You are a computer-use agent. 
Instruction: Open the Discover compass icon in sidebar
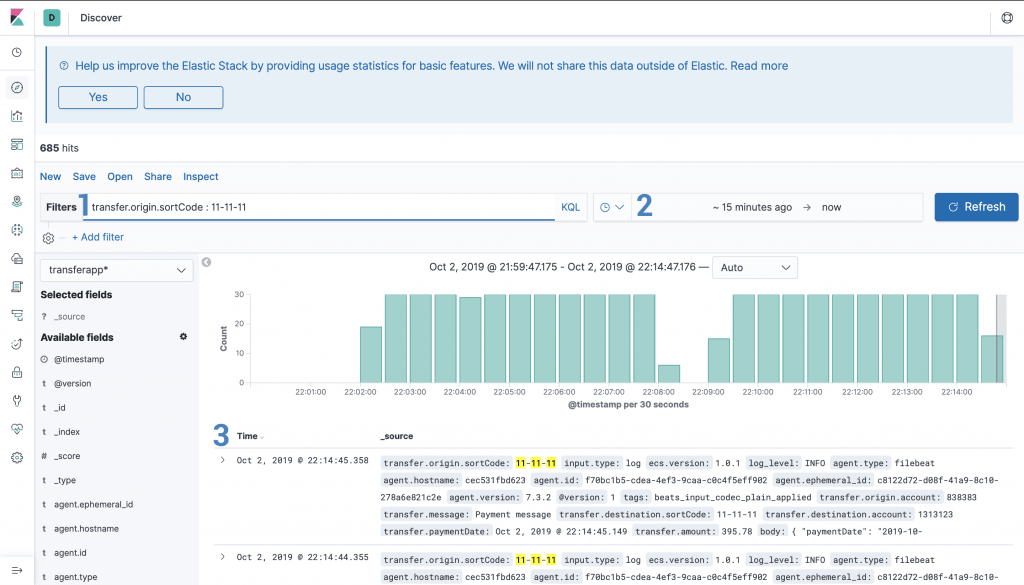pyautogui.click(x=17, y=87)
